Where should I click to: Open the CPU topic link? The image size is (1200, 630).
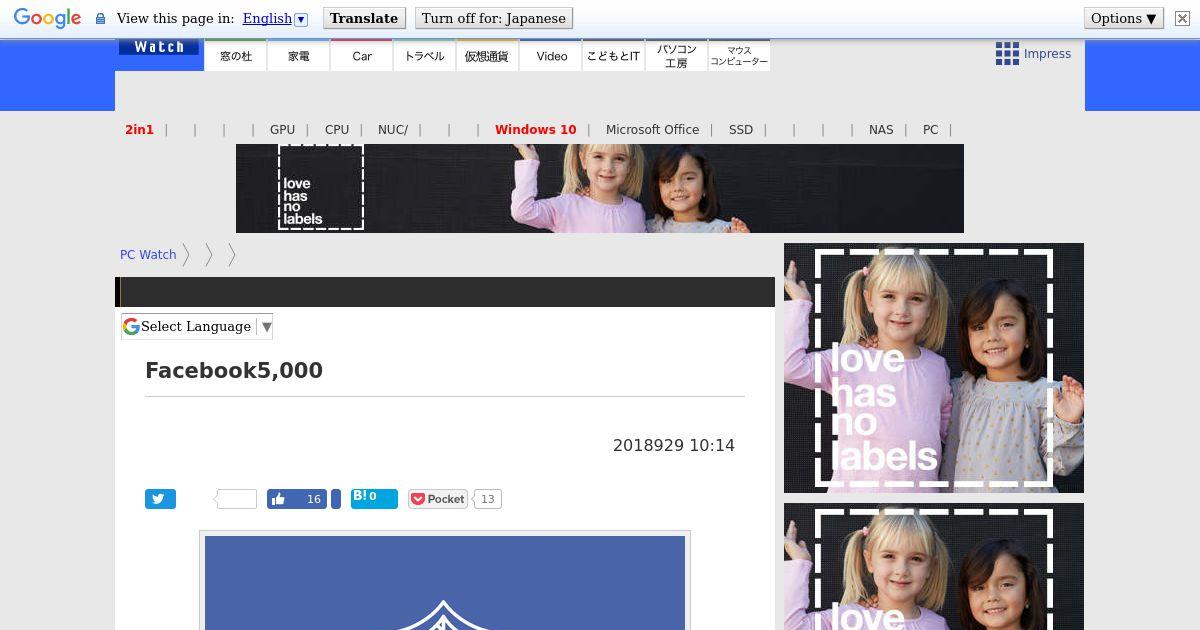(x=337, y=129)
